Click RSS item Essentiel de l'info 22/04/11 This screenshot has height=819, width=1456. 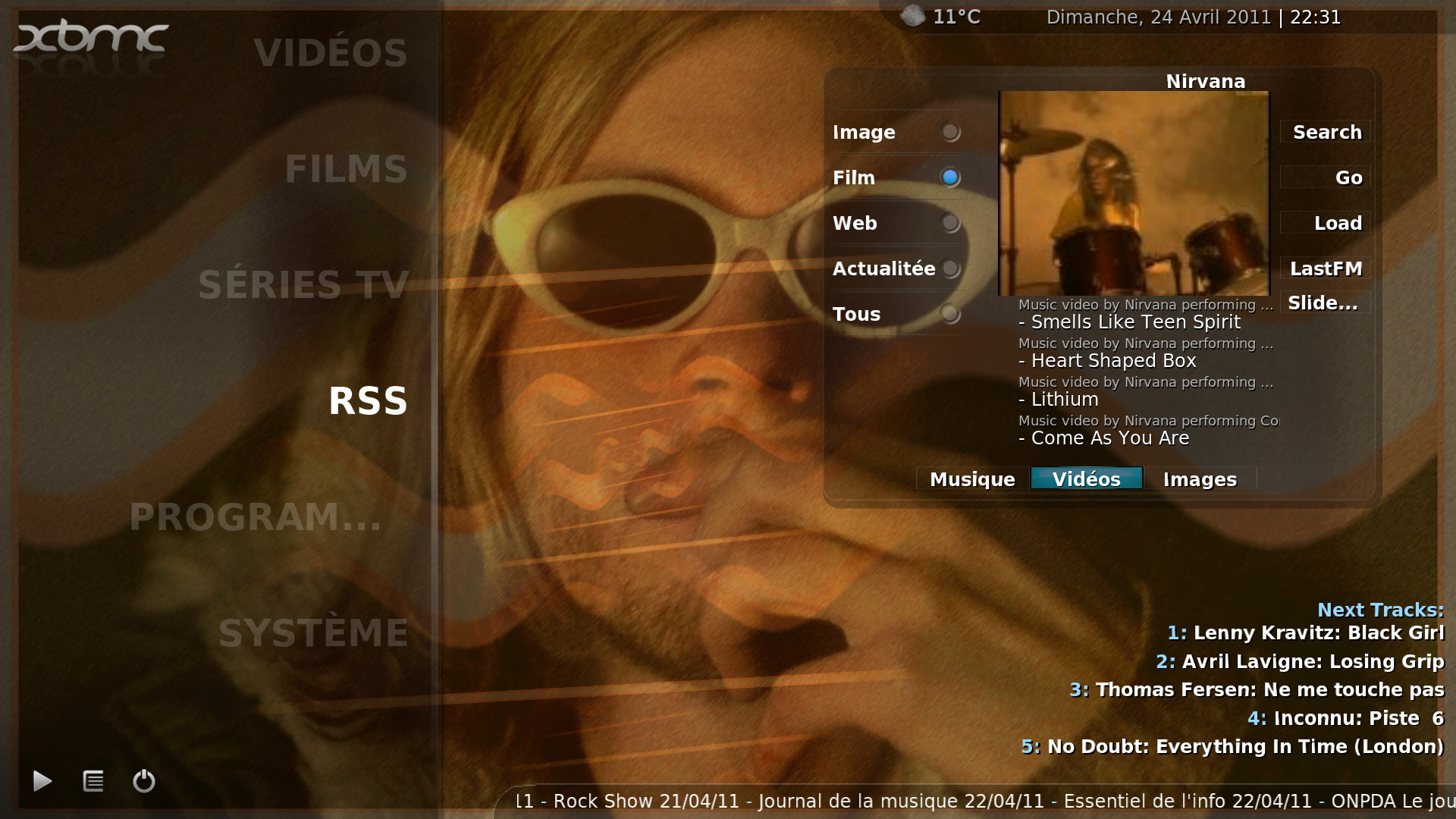click(x=1188, y=802)
